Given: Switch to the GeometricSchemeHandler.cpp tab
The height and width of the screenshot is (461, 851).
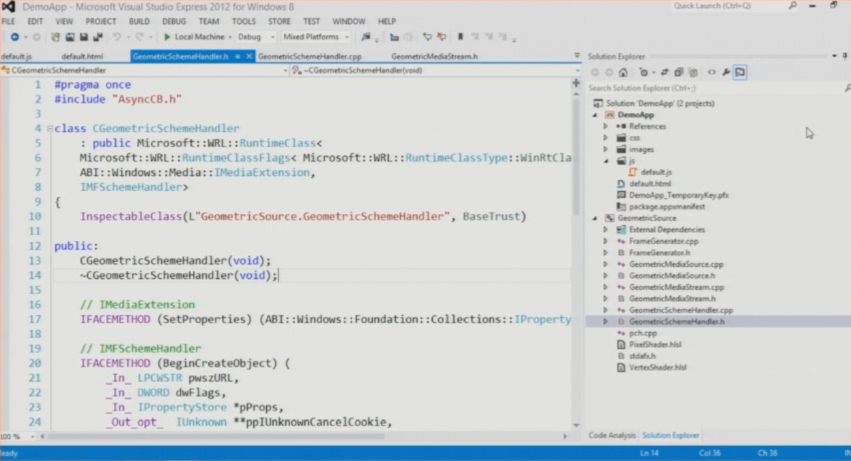Looking at the screenshot, I should 309,56.
